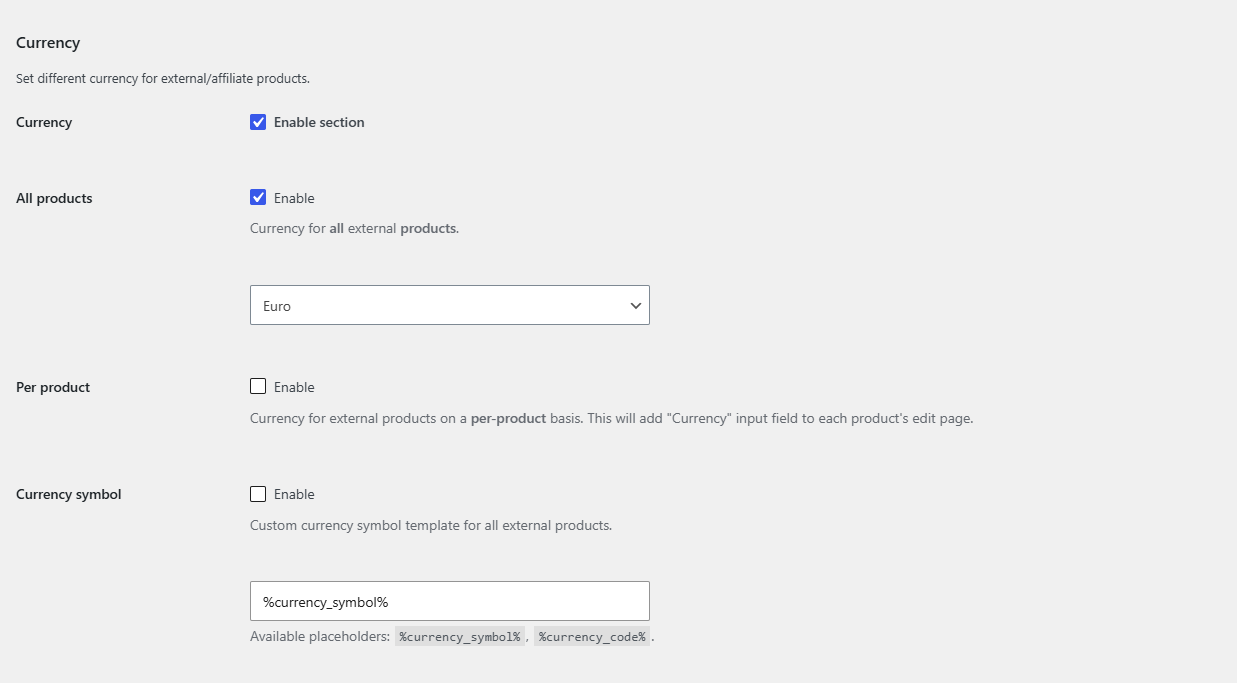Uncheck the Currency 'Enable section' checkbox
The height and width of the screenshot is (683, 1237).
pyautogui.click(x=258, y=122)
